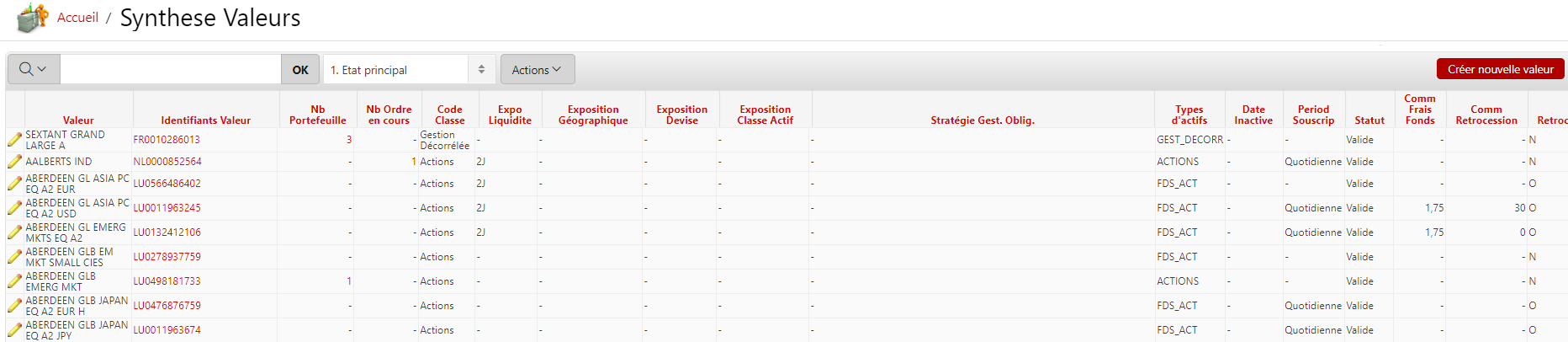The image size is (1568, 342).
Task: Click pencil icon for ABERDEEN GL EMERG MKTS EQ A2
Action: (x=14, y=232)
